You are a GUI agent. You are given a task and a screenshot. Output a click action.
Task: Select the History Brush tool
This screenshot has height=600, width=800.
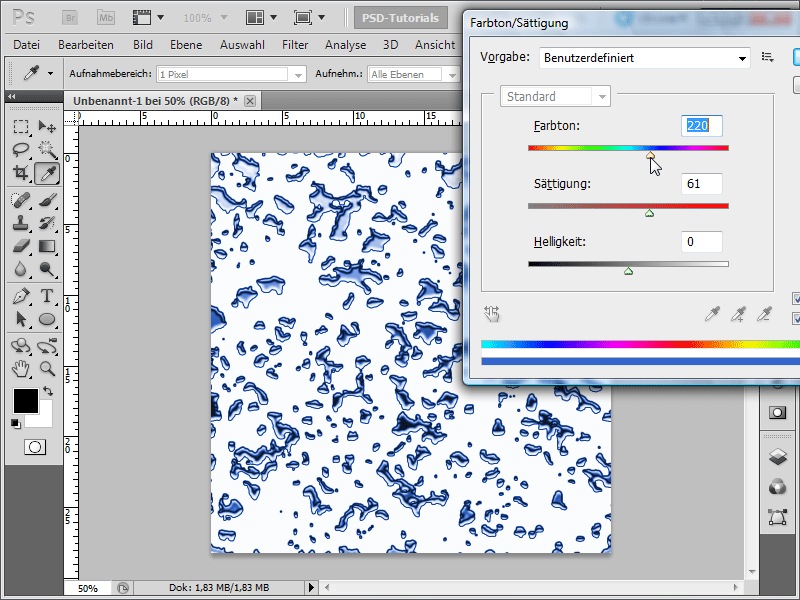tap(47, 223)
